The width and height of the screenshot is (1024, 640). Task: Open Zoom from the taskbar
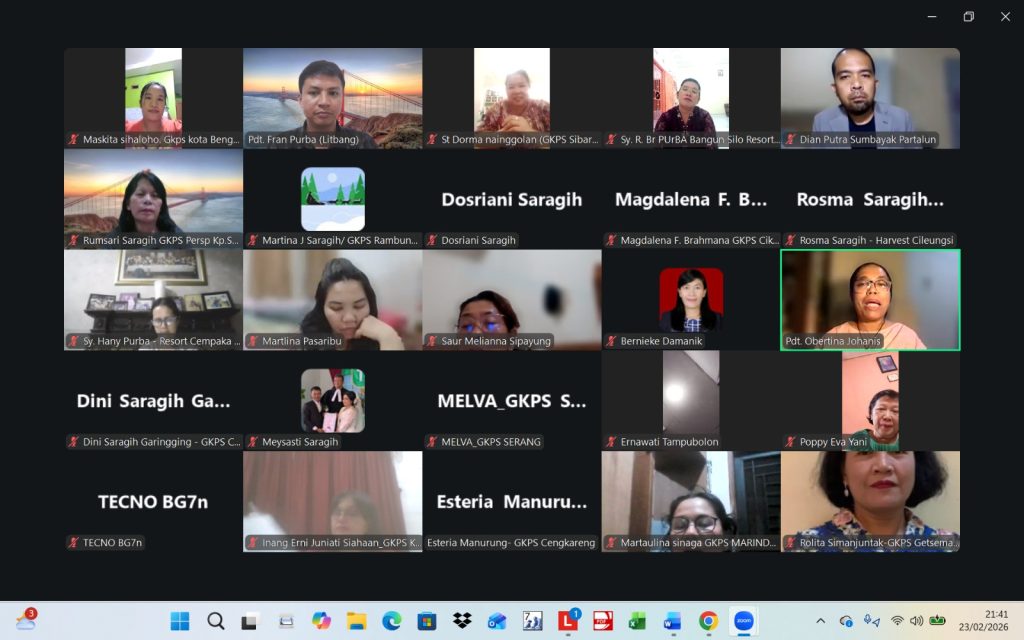[x=743, y=621]
